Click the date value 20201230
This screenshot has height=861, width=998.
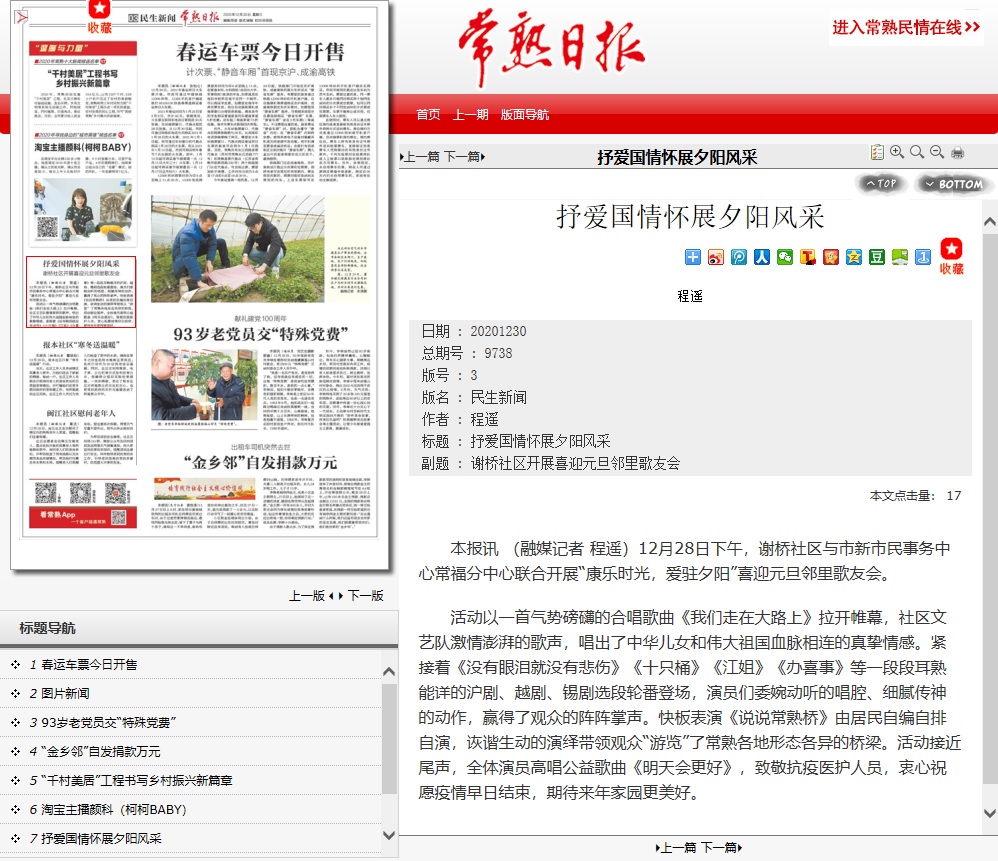tap(498, 331)
